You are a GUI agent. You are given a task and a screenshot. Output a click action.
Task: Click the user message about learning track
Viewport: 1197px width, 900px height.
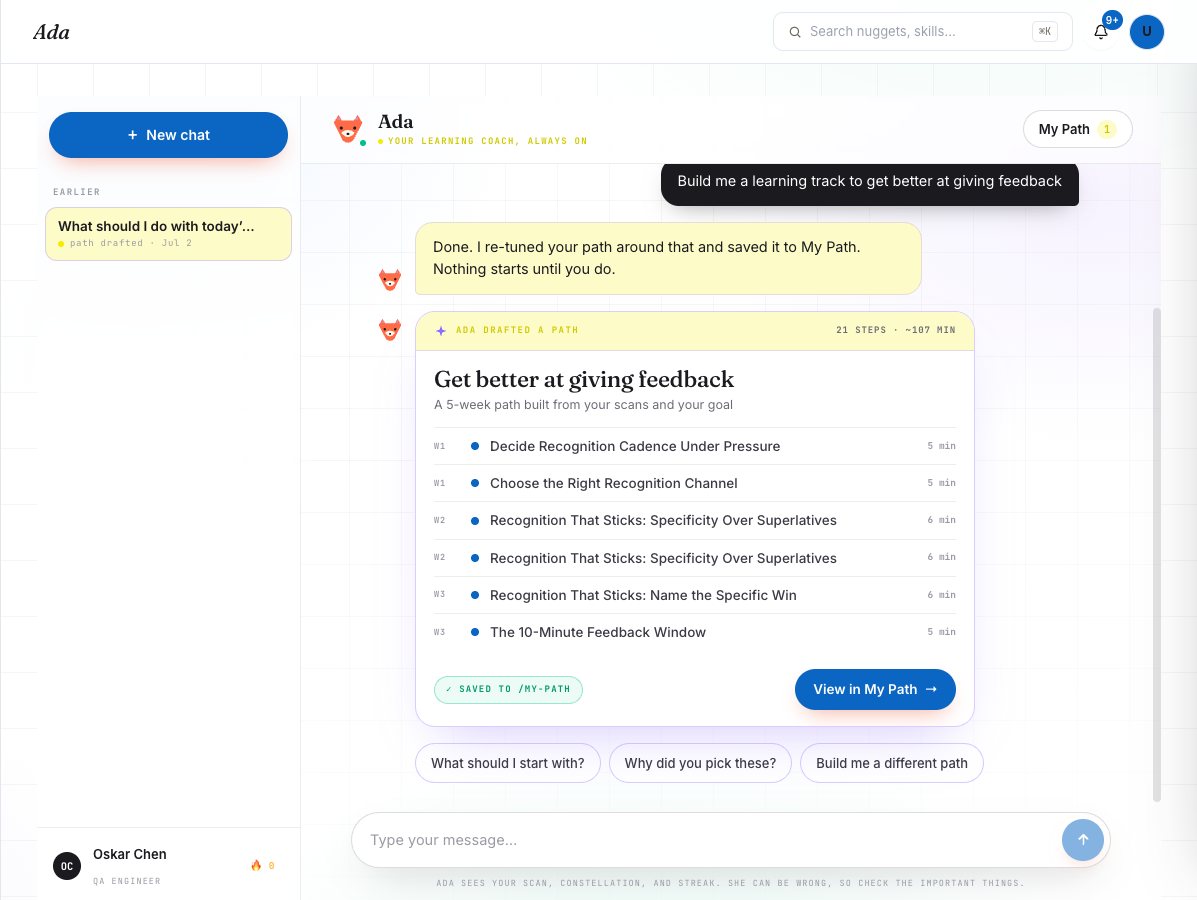pos(870,182)
